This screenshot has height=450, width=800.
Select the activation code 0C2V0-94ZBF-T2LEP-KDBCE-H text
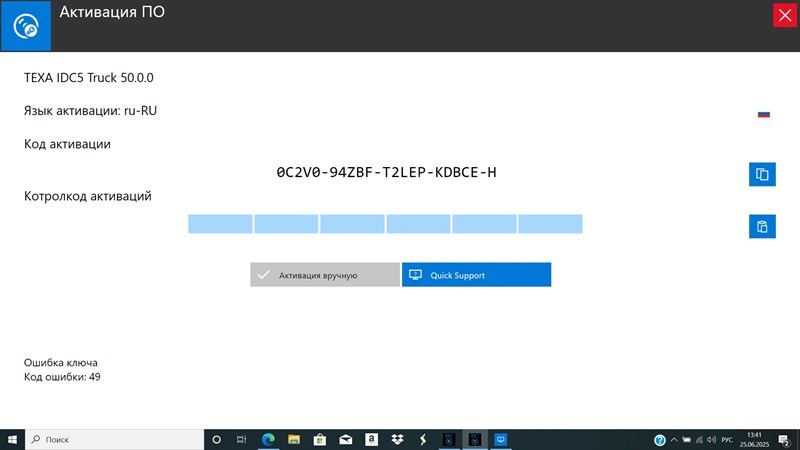point(386,172)
